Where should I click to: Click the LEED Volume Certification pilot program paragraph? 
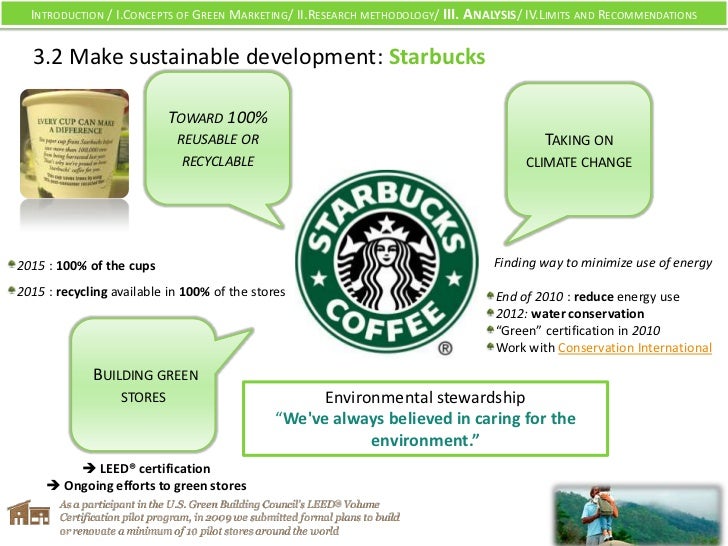tap(229, 518)
